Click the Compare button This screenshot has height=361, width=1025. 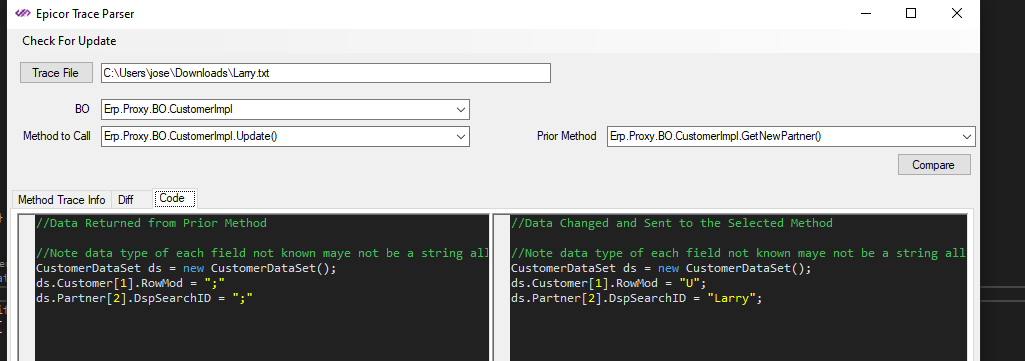(x=933, y=165)
